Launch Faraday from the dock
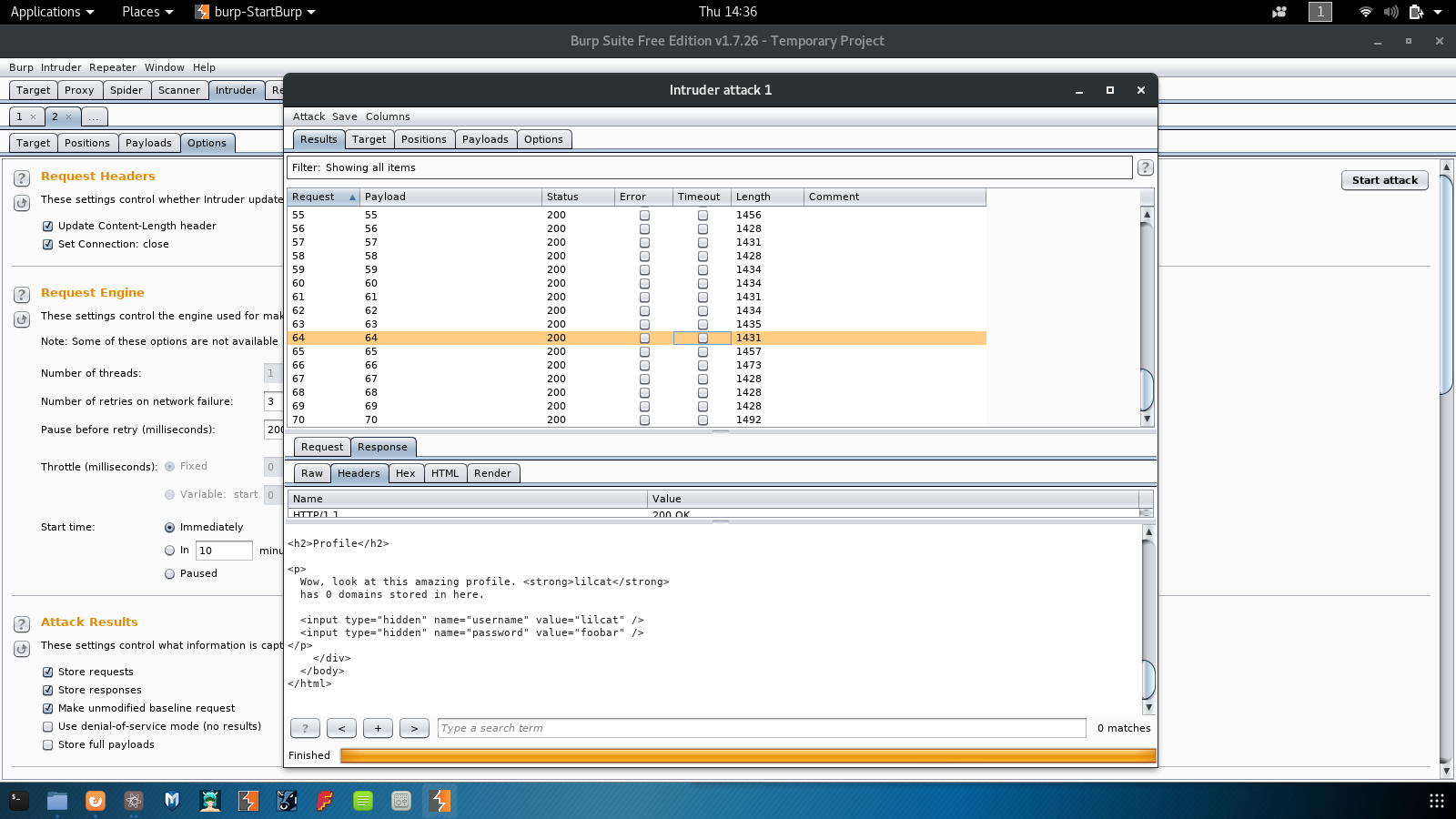This screenshot has height=819, width=1456. coord(325,801)
